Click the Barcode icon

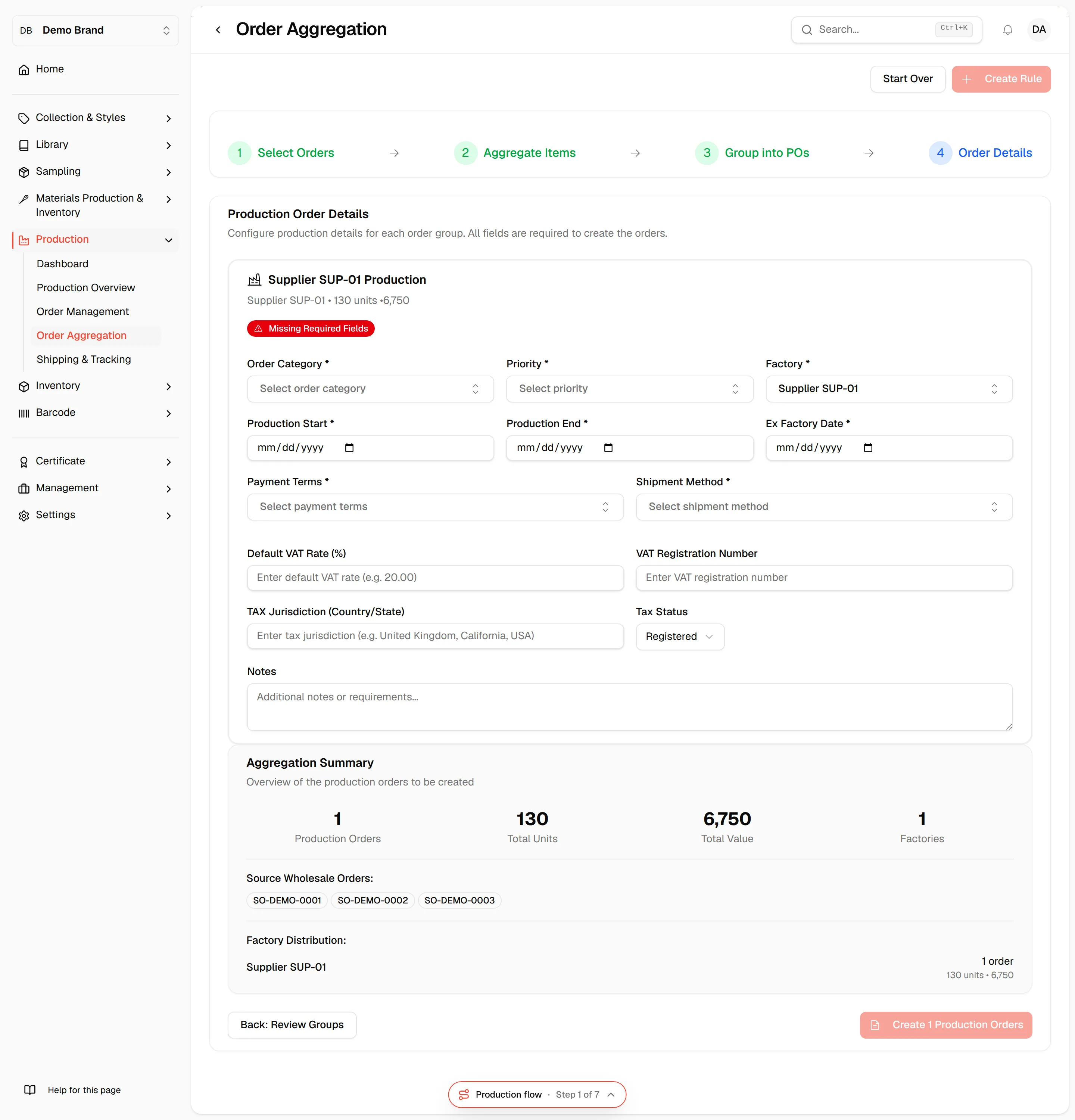coord(24,413)
